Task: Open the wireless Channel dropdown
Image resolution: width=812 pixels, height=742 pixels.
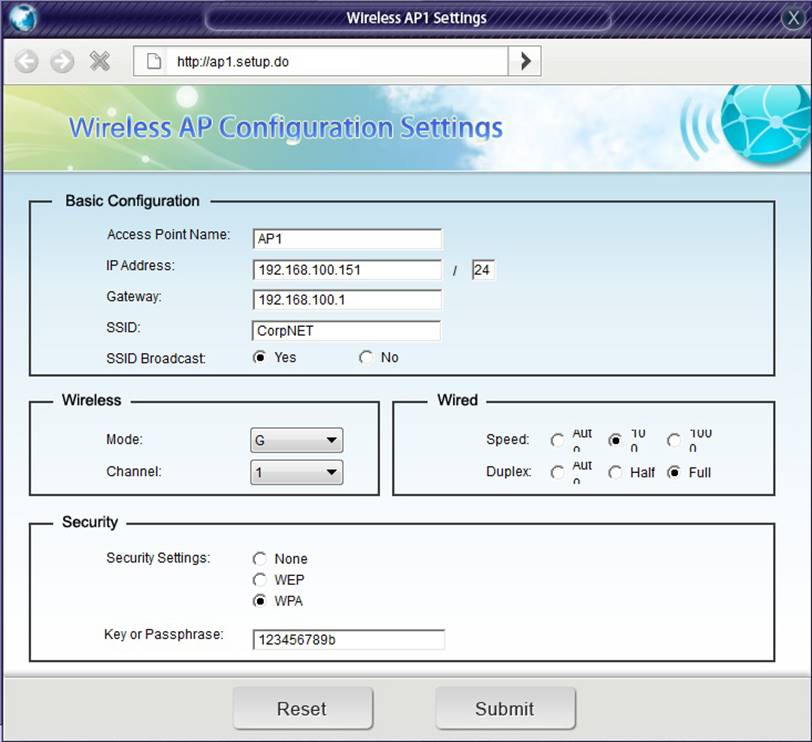Action: tap(296, 472)
